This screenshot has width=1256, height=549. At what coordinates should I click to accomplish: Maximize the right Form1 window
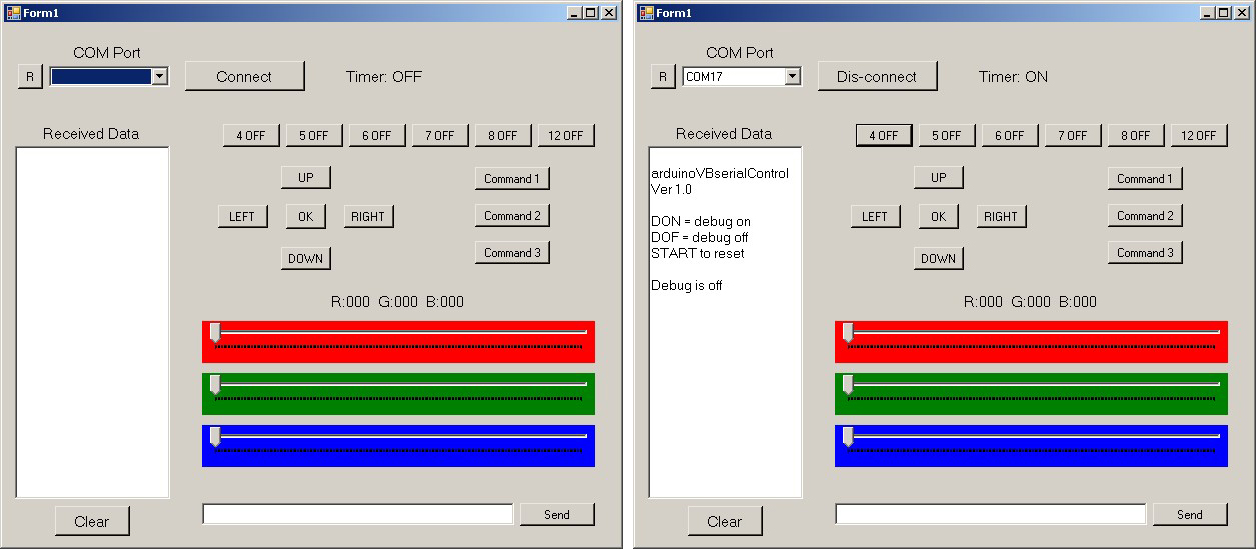1224,13
